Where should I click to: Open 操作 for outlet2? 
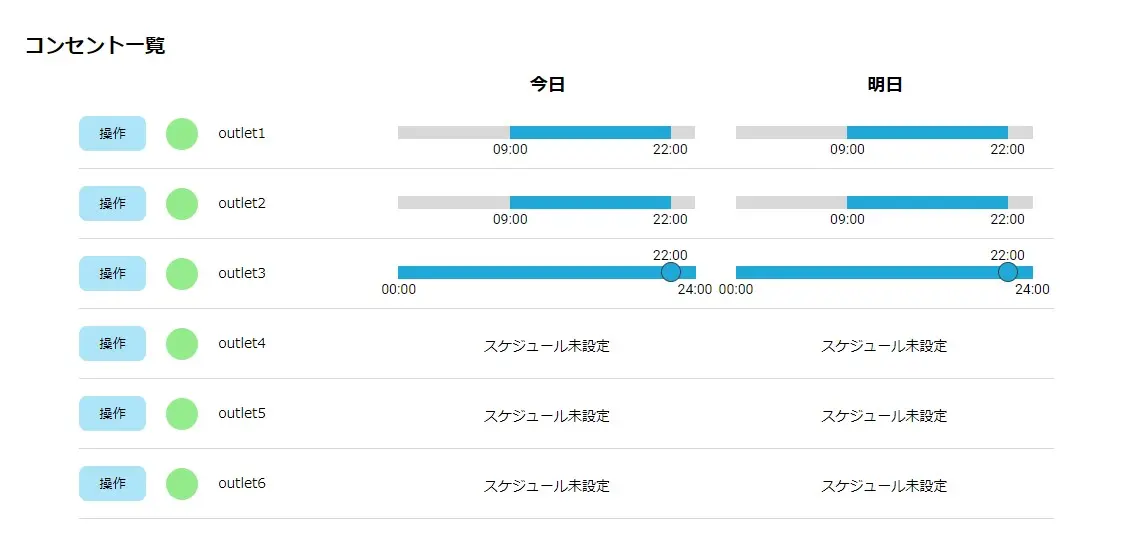[x=112, y=204]
